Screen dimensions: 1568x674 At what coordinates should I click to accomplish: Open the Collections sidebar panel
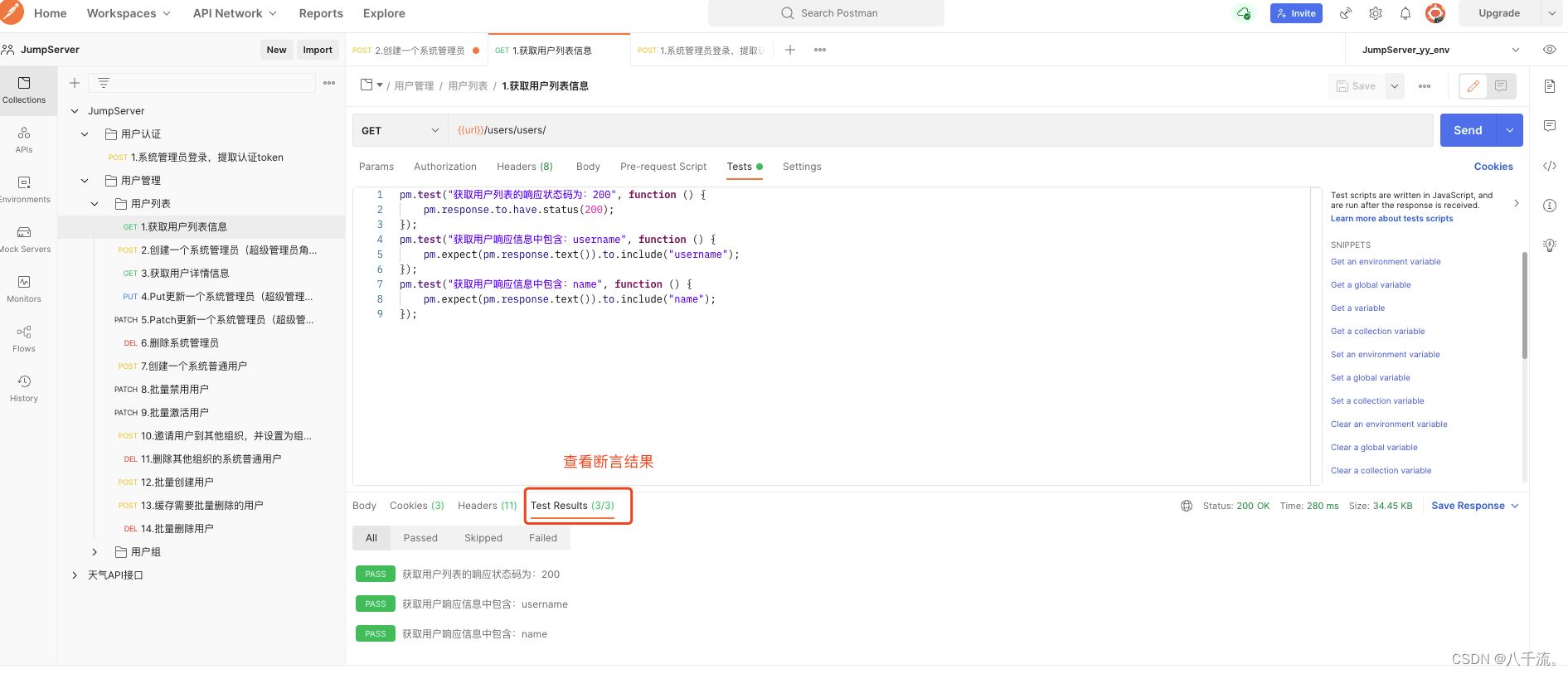pos(24,90)
